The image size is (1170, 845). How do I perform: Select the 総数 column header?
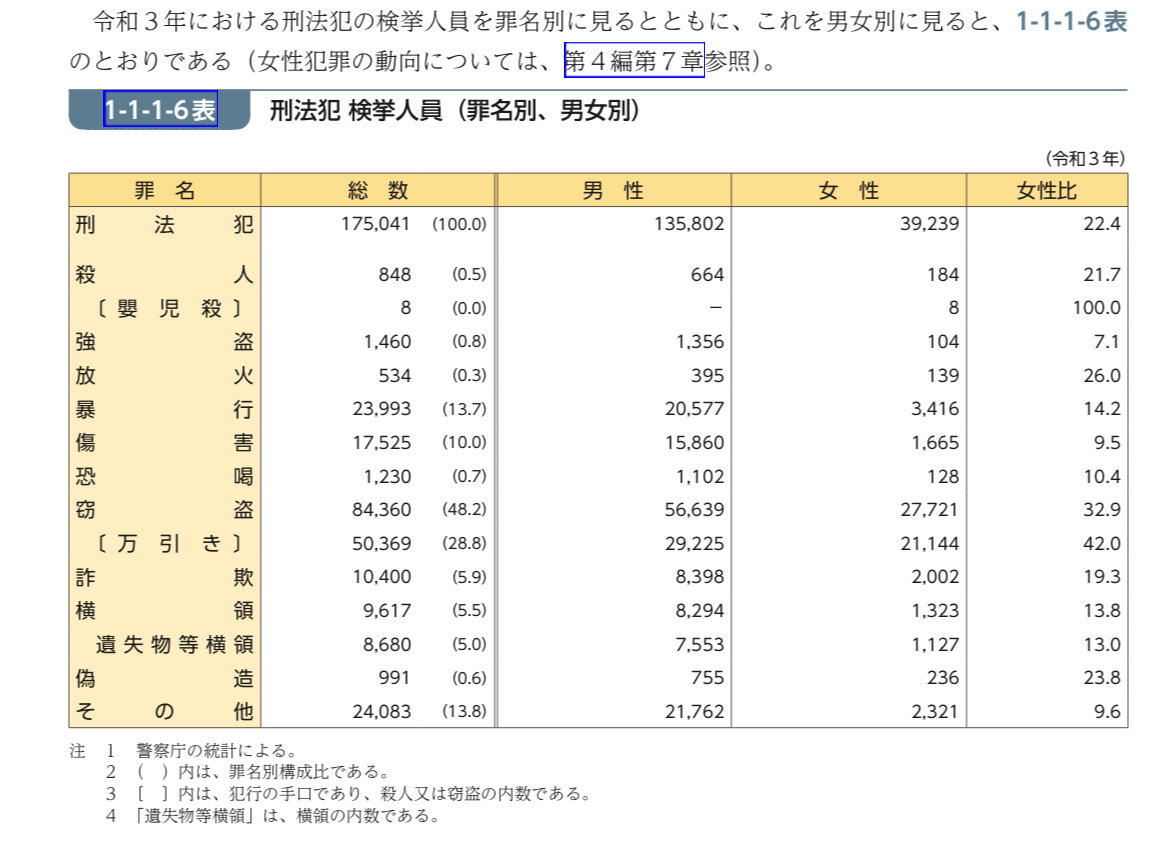(378, 190)
